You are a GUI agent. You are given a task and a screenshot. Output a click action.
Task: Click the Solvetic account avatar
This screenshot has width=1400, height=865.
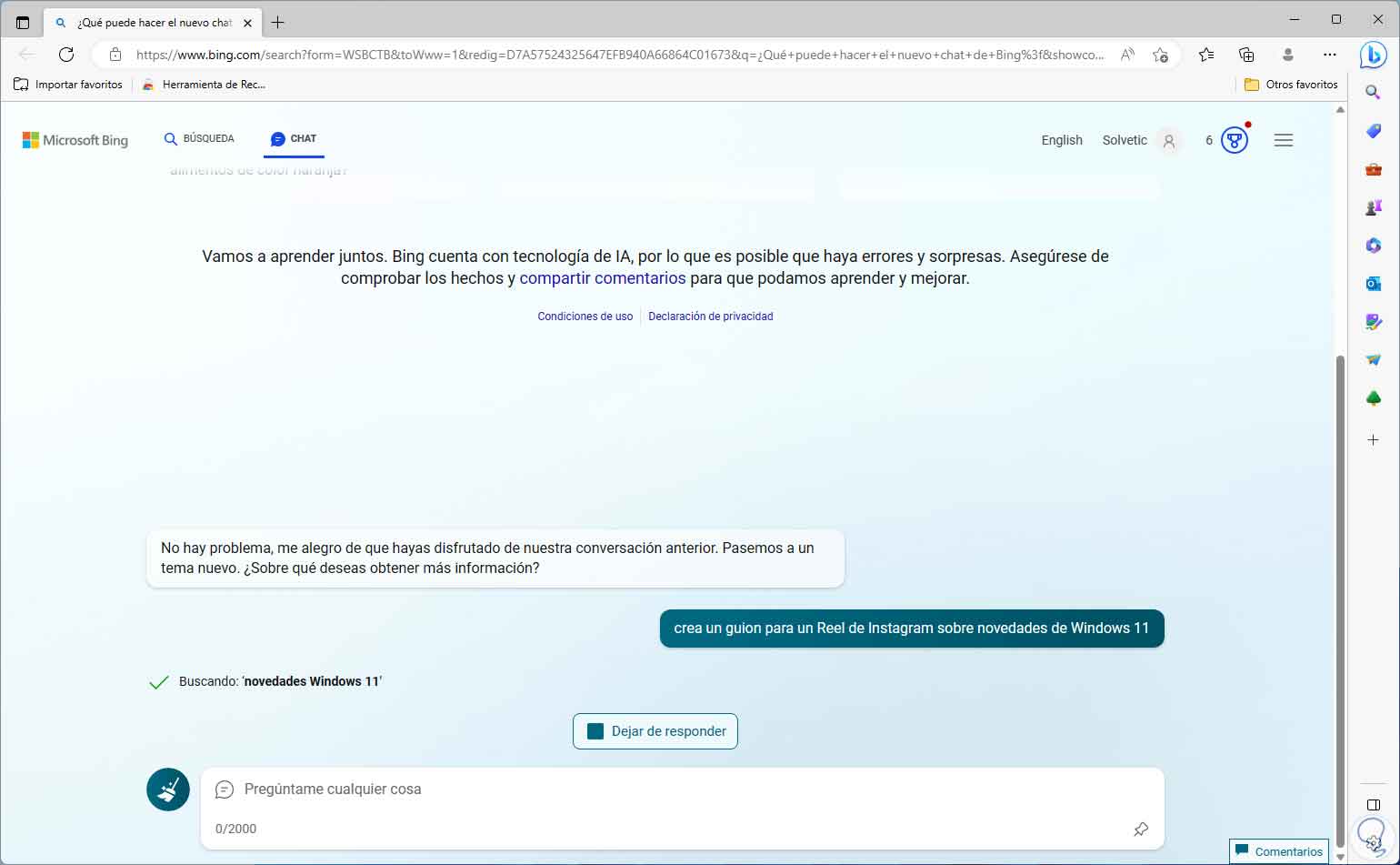click(1169, 141)
